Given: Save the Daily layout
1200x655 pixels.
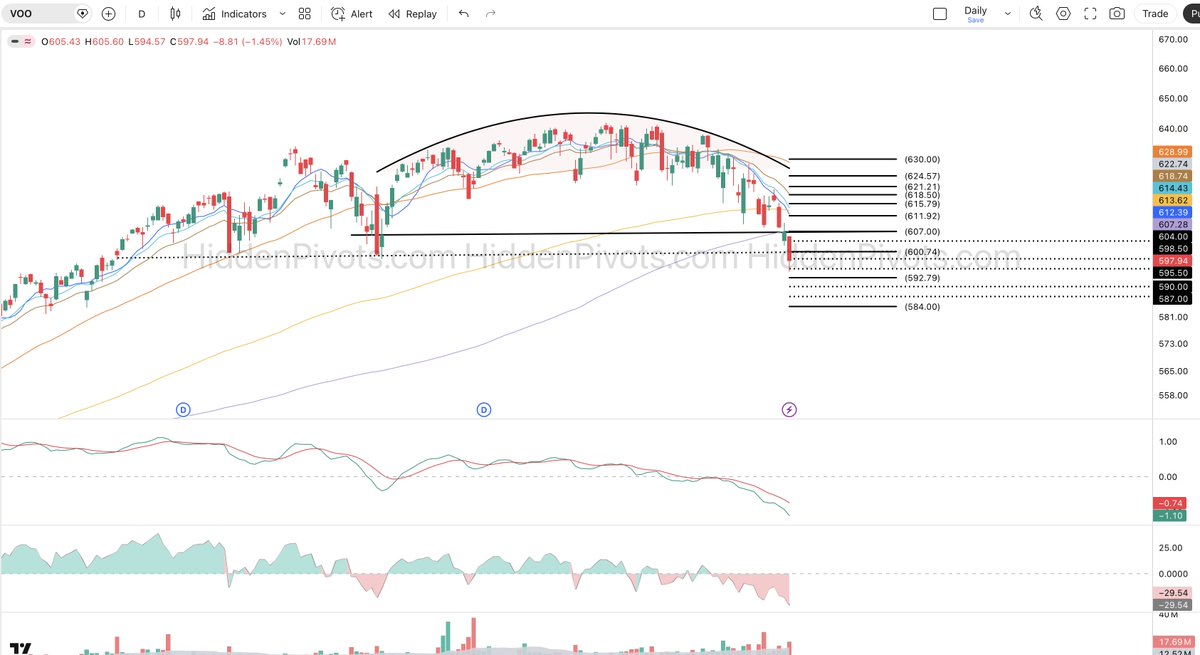Looking at the screenshot, I should (x=975, y=20).
